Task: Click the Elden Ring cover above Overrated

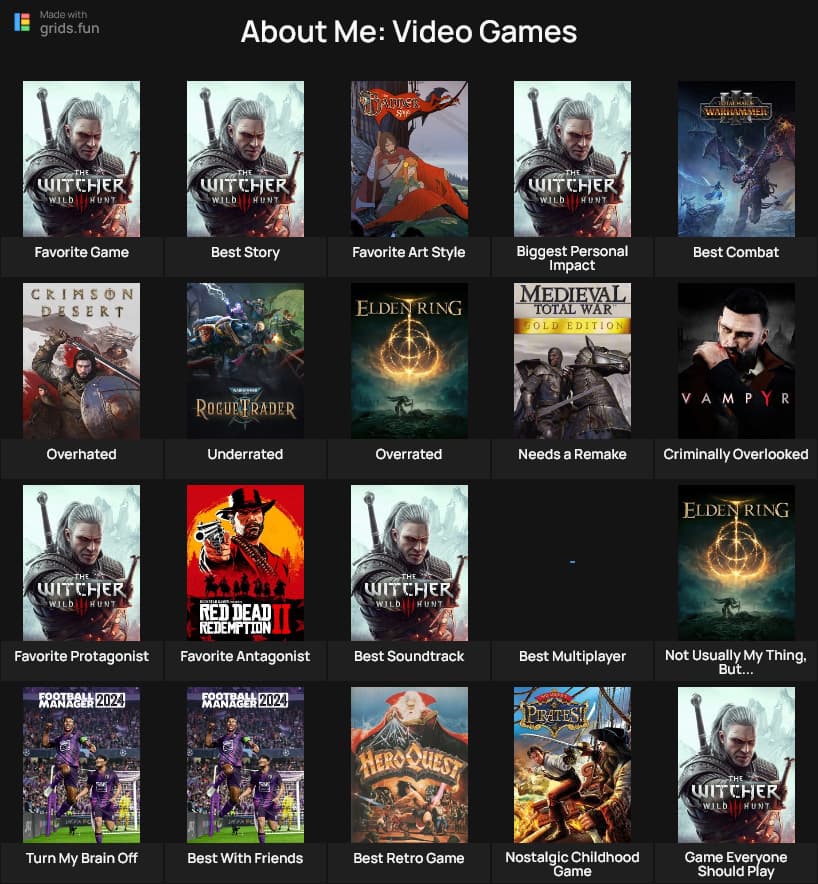Action: coord(408,360)
